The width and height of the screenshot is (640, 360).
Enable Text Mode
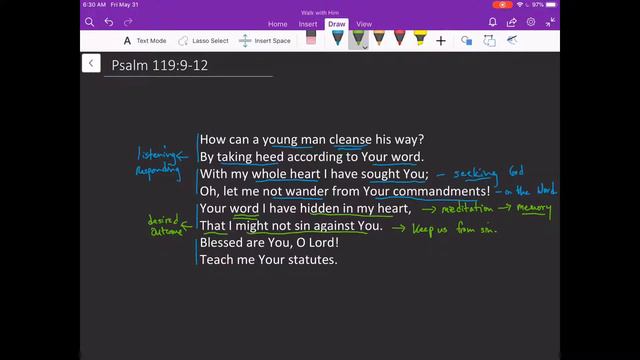145,41
